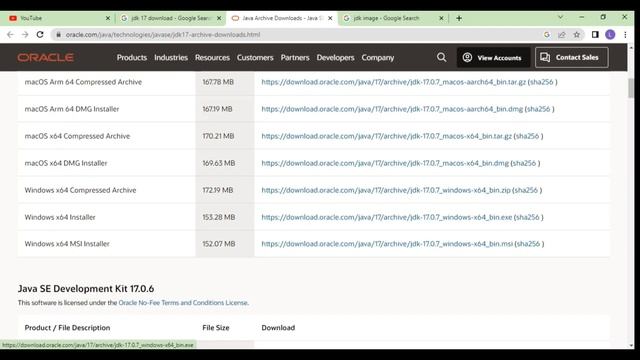Close the jdk image Google Search tab
Image resolution: width=640 pixels, height=360 pixels.
point(441,18)
